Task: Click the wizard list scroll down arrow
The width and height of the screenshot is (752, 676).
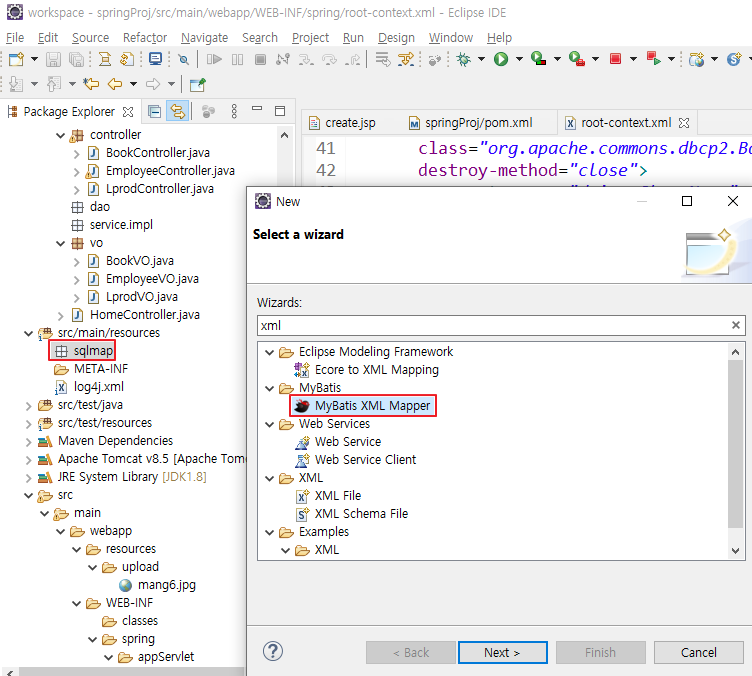Action: point(735,550)
